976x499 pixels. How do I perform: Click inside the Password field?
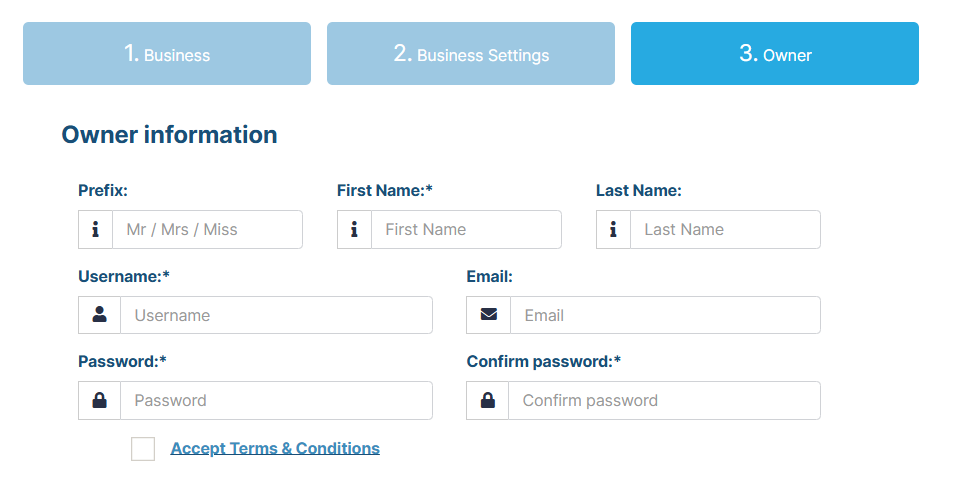tap(276, 401)
